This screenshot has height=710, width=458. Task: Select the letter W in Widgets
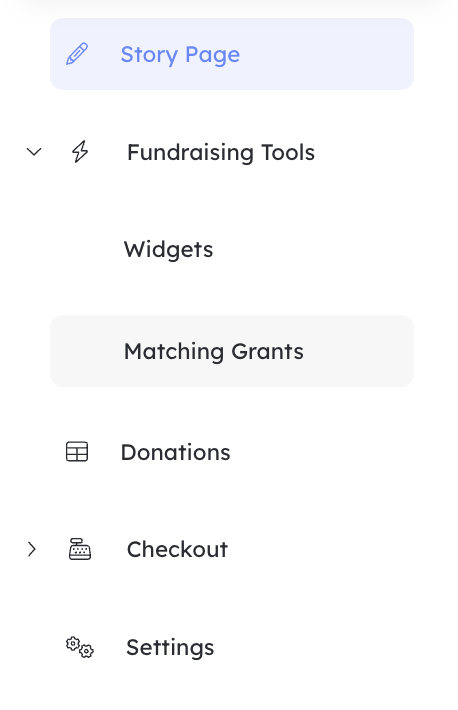pos(133,249)
